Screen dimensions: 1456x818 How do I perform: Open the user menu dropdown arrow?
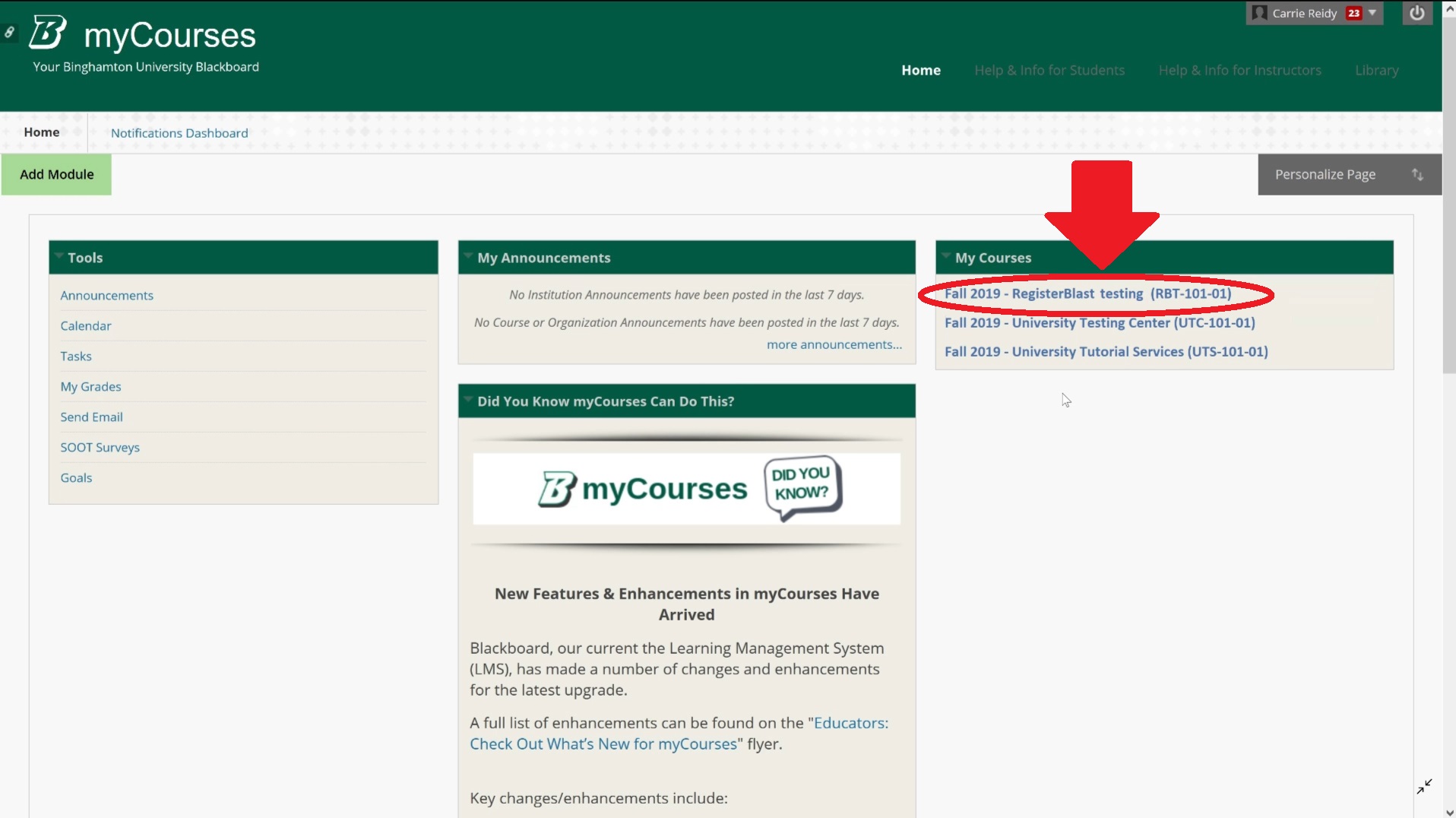(1372, 13)
